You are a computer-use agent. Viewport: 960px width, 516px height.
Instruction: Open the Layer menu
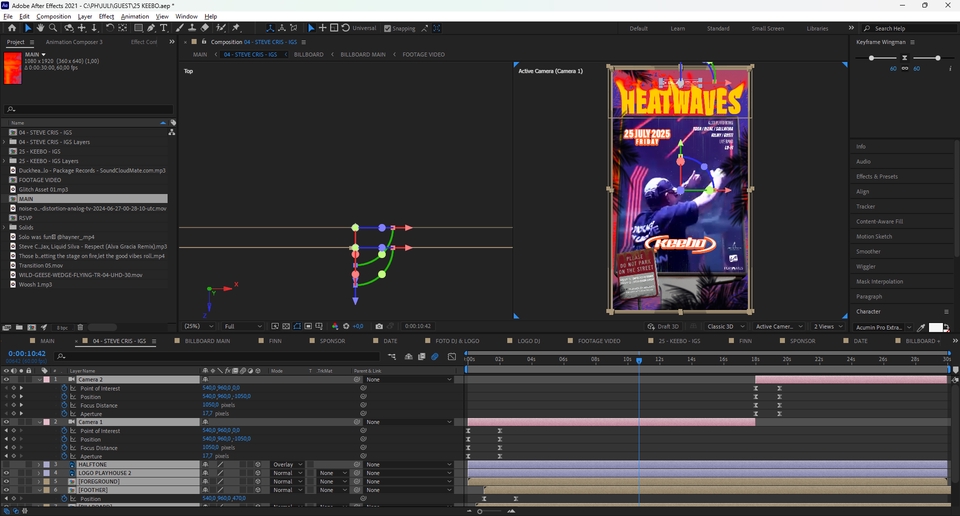[x=85, y=17]
